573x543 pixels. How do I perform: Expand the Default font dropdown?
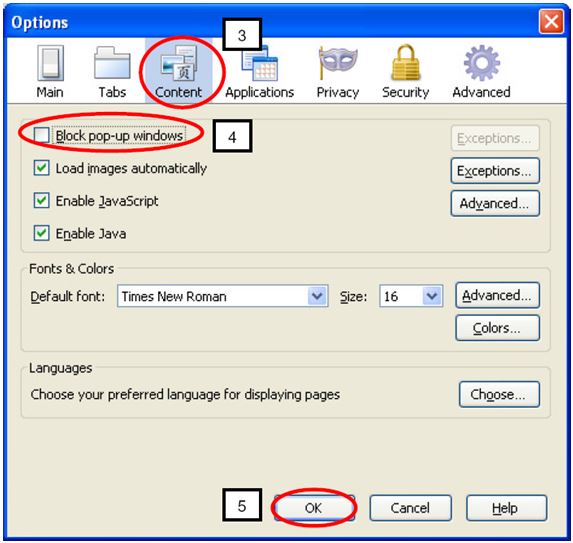pos(223,296)
